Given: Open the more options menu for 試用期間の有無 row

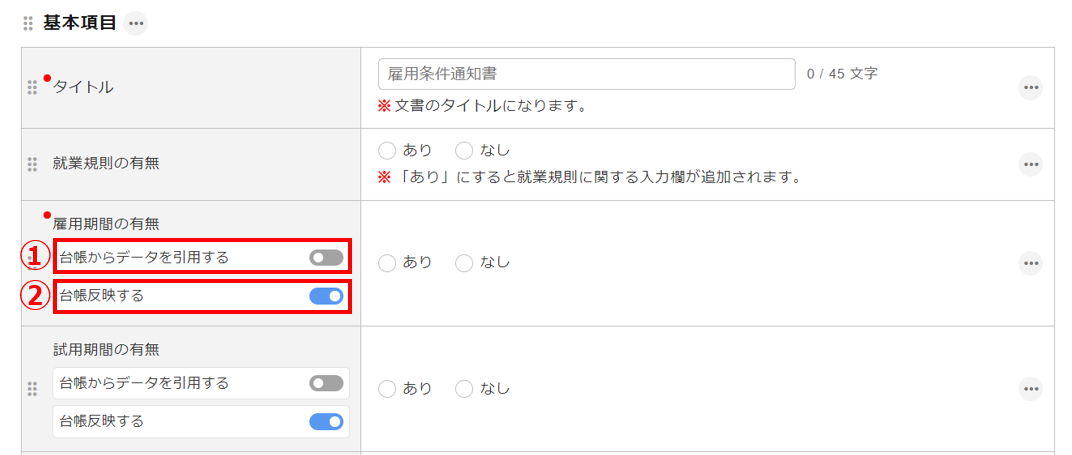Looking at the screenshot, I should [x=1031, y=389].
